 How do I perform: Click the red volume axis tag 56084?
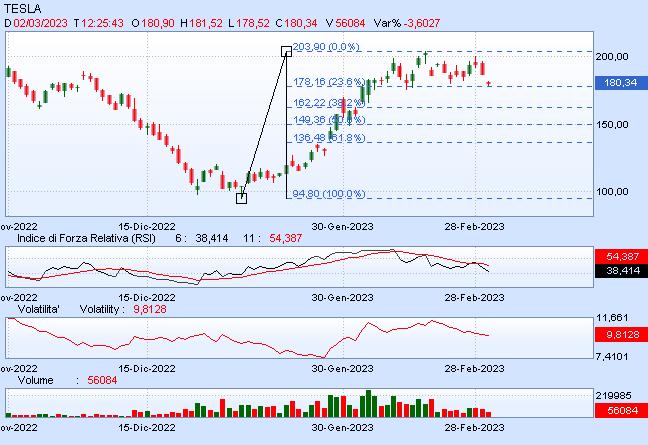(621, 411)
